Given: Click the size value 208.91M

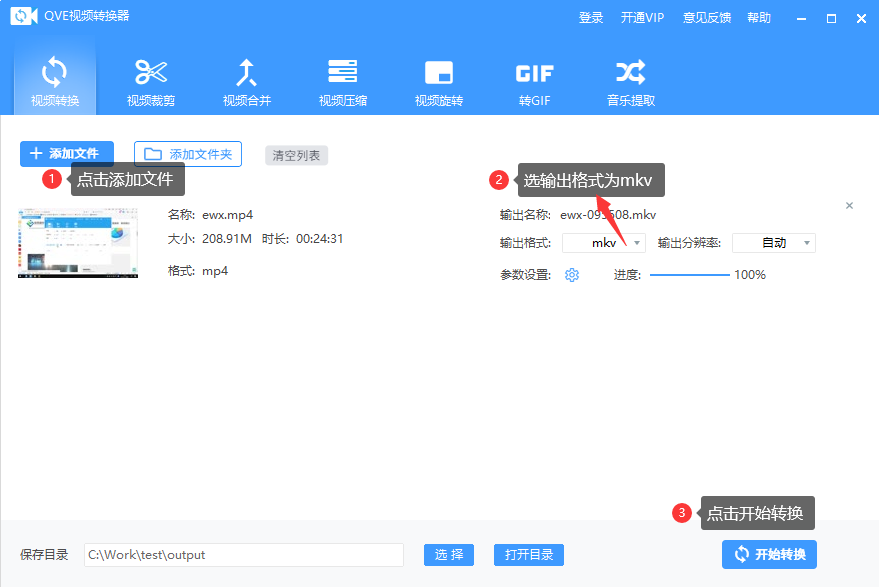Looking at the screenshot, I should pos(226,239).
